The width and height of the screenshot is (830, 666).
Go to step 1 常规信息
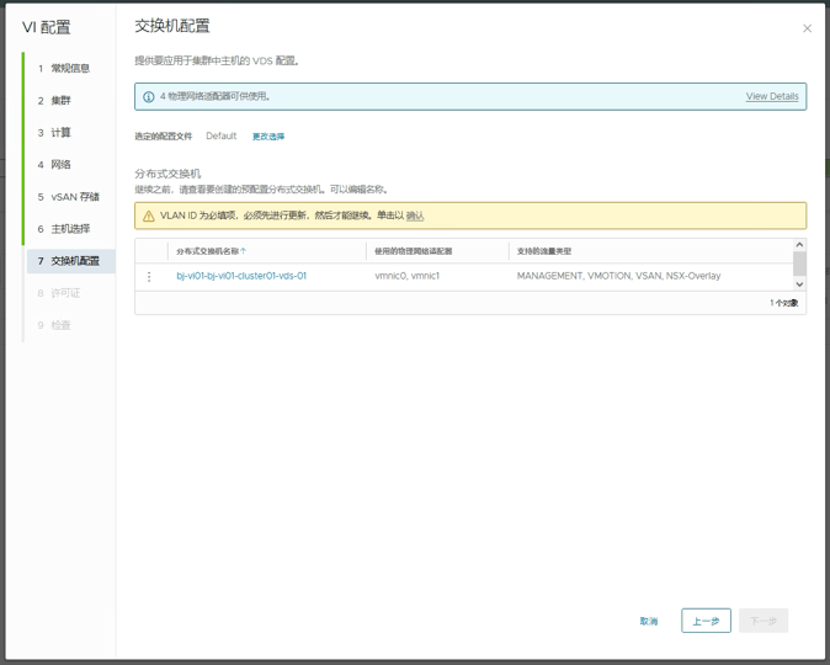[70, 68]
